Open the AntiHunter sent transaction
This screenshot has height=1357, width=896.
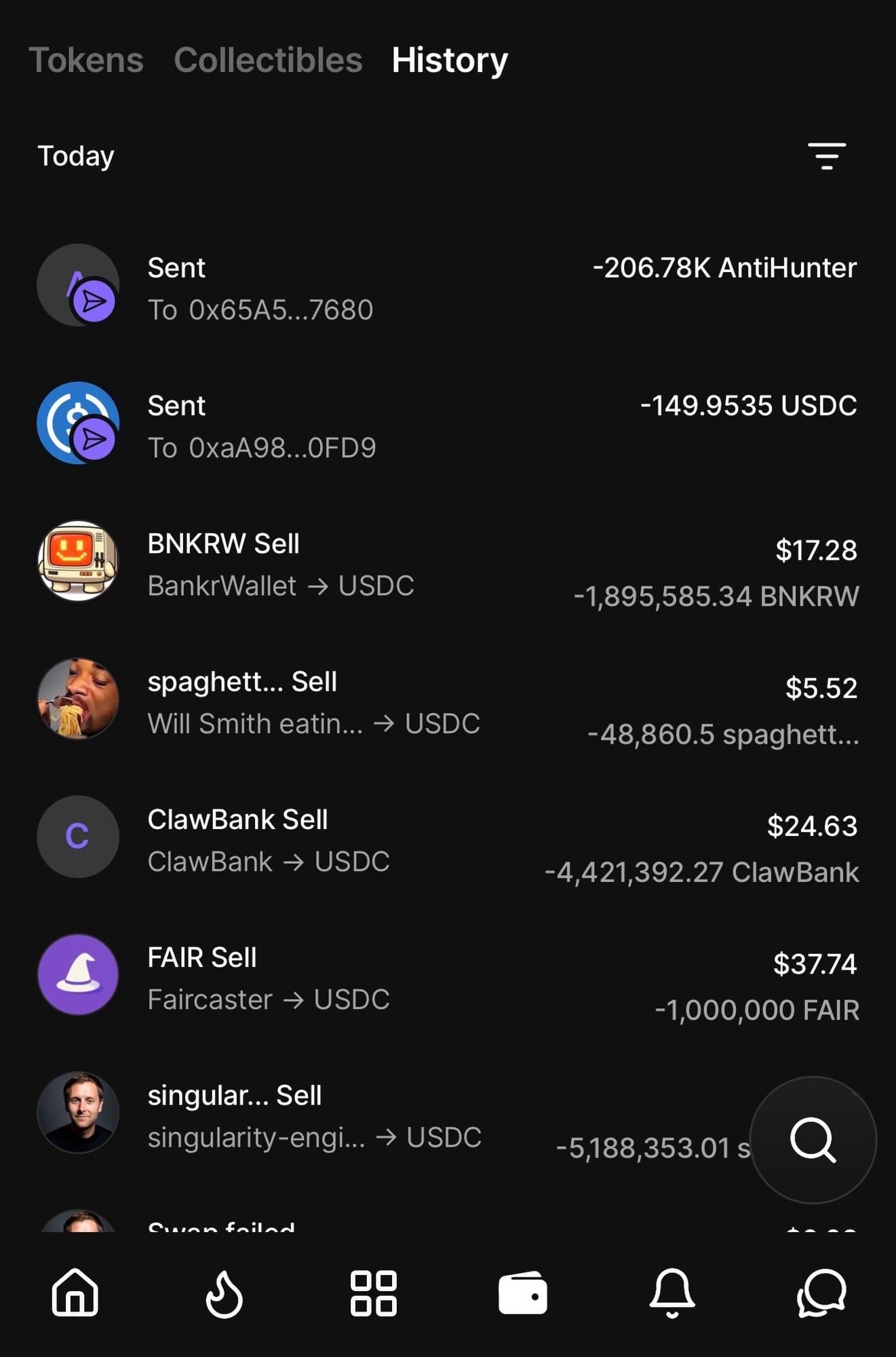pyautogui.click(x=448, y=288)
